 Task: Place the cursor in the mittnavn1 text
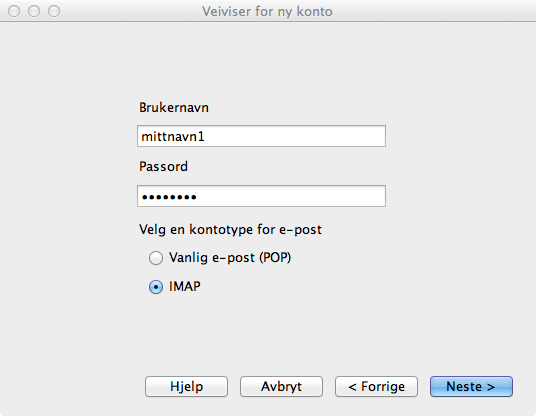pyautogui.click(x=173, y=136)
